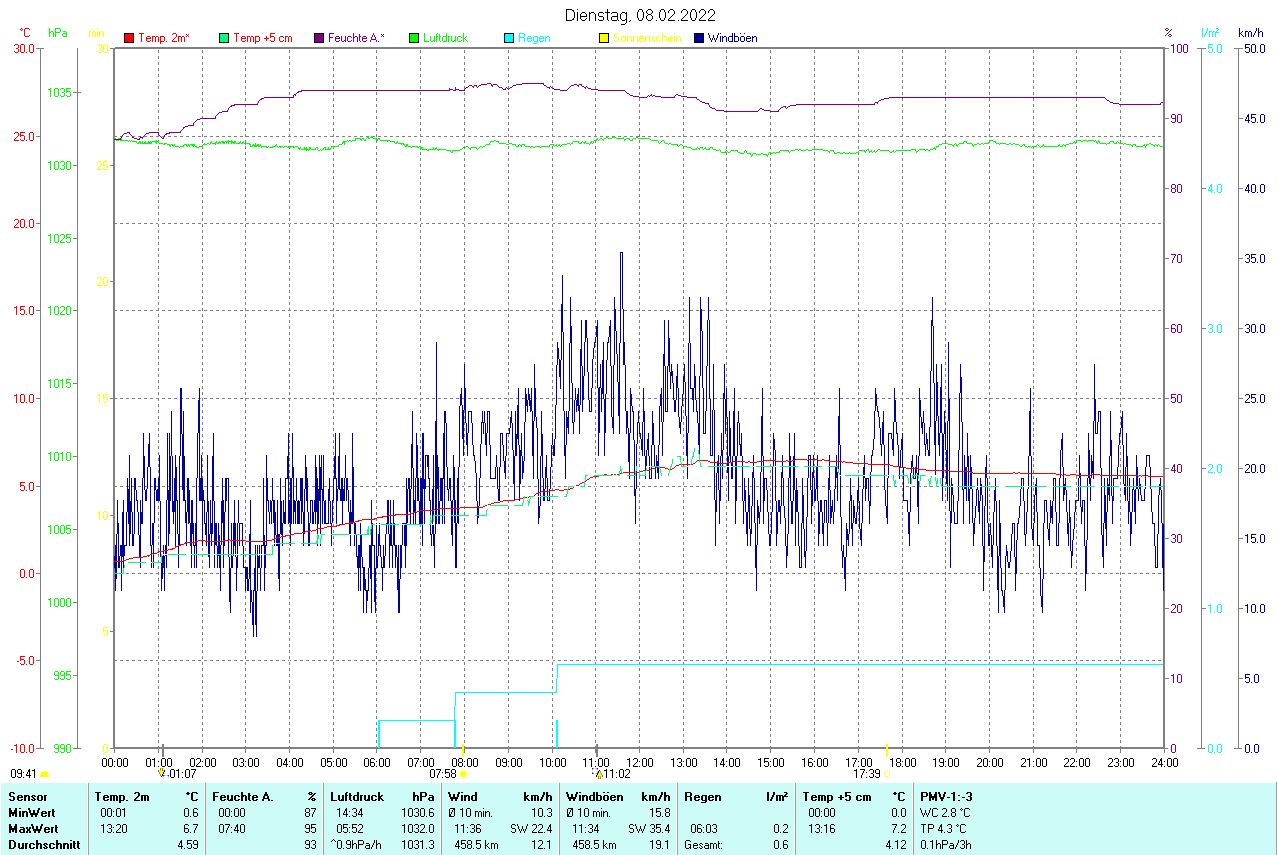Click the 'Temp. 2m' table column header
The width and height of the screenshot is (1277, 855).
122,797
